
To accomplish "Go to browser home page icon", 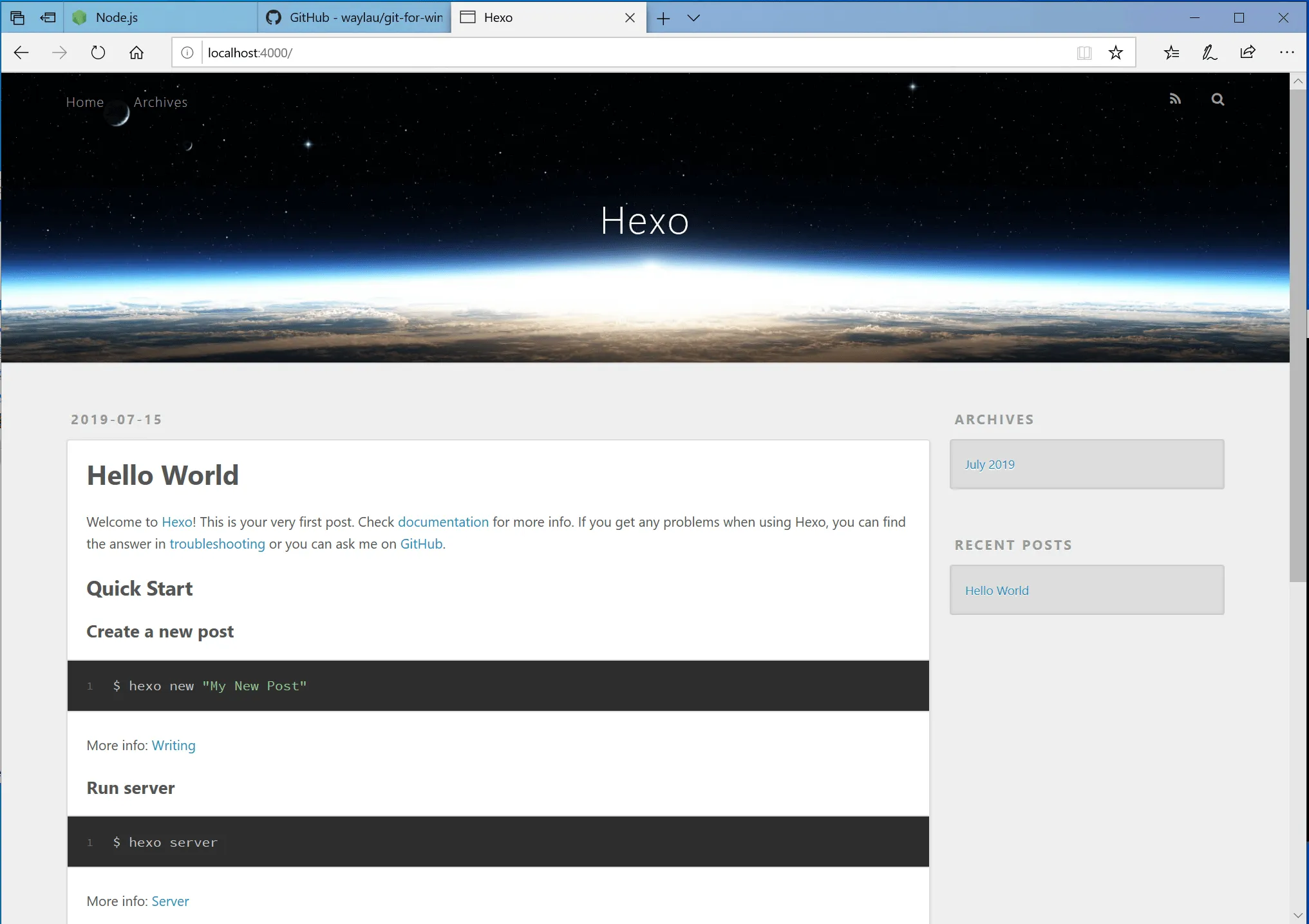I will pos(137,53).
